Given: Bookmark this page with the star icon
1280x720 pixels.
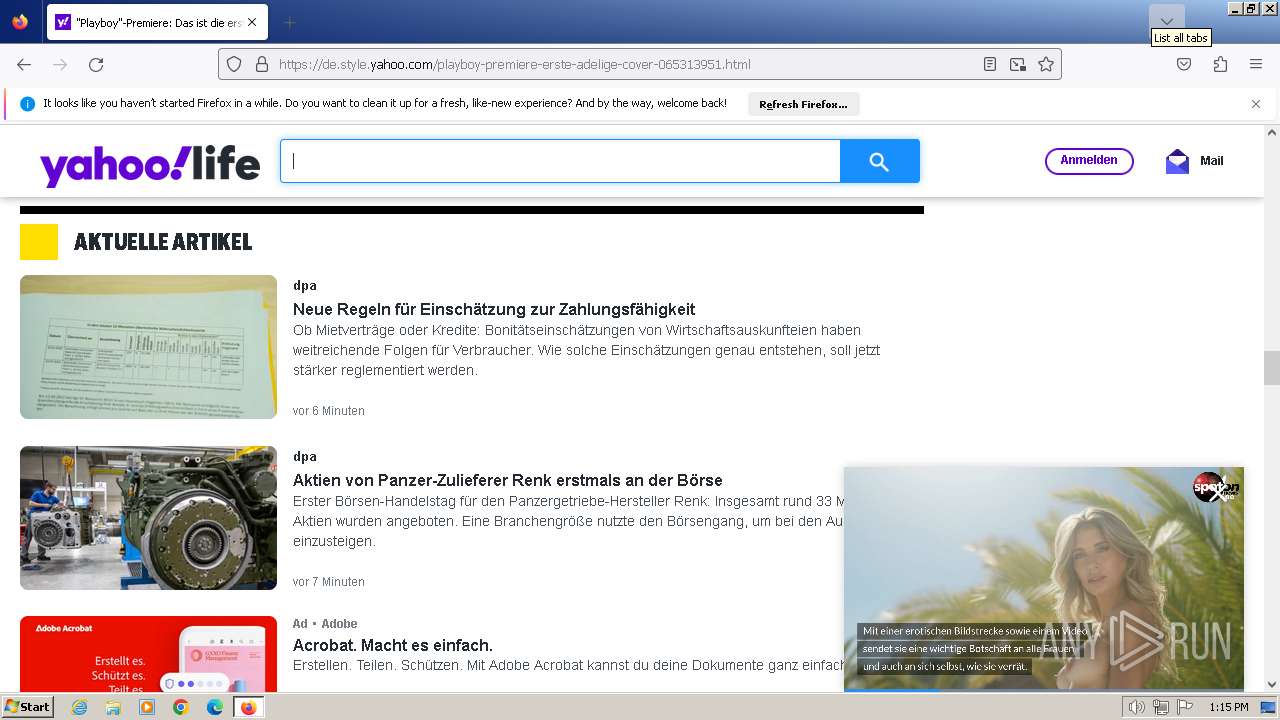Looking at the screenshot, I should coord(1046,64).
